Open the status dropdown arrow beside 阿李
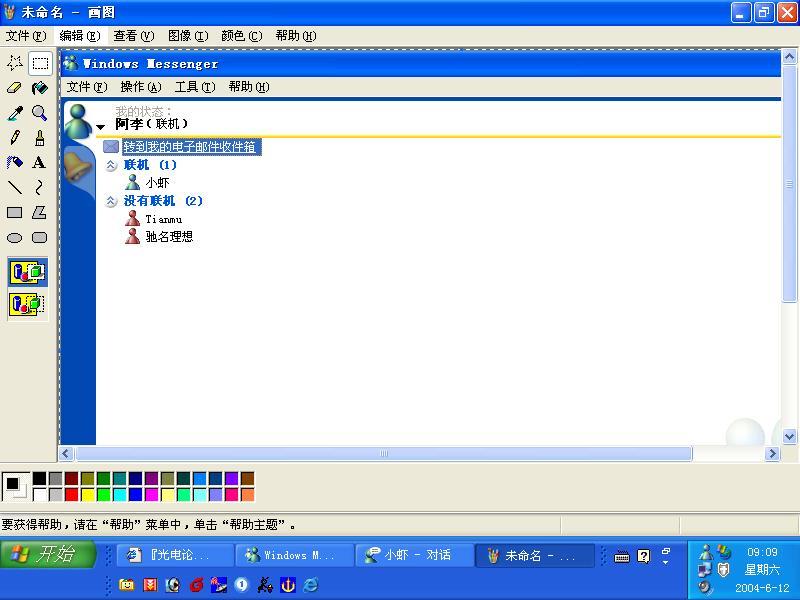 click(x=101, y=127)
